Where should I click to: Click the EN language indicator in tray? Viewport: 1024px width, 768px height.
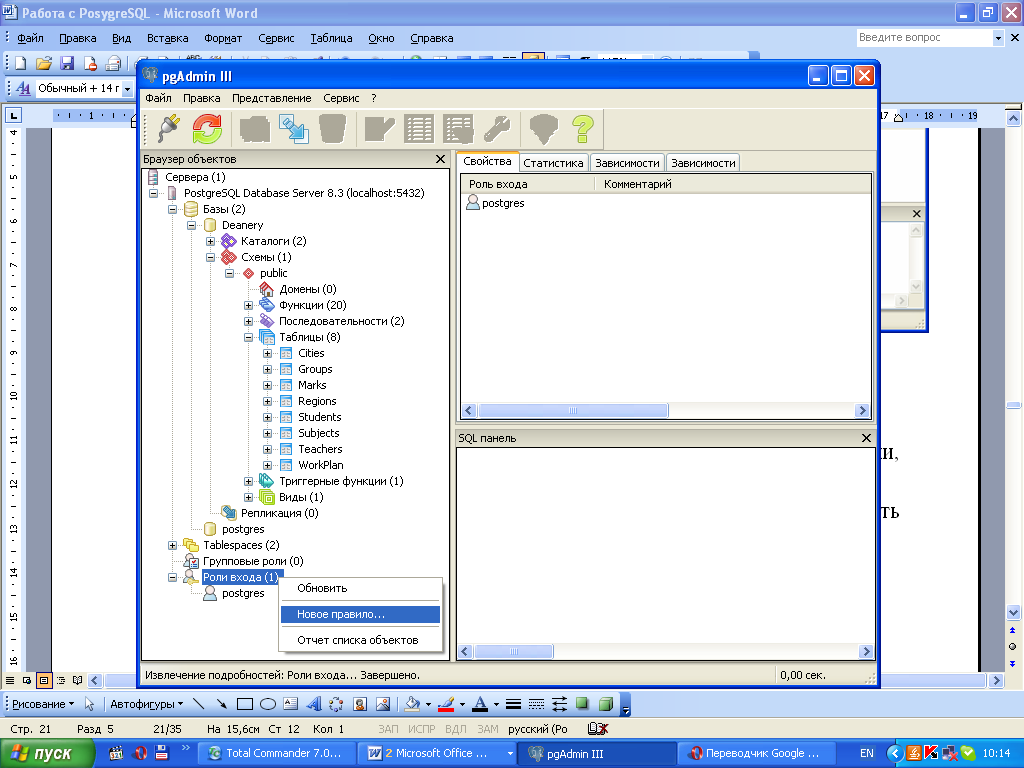click(x=867, y=753)
